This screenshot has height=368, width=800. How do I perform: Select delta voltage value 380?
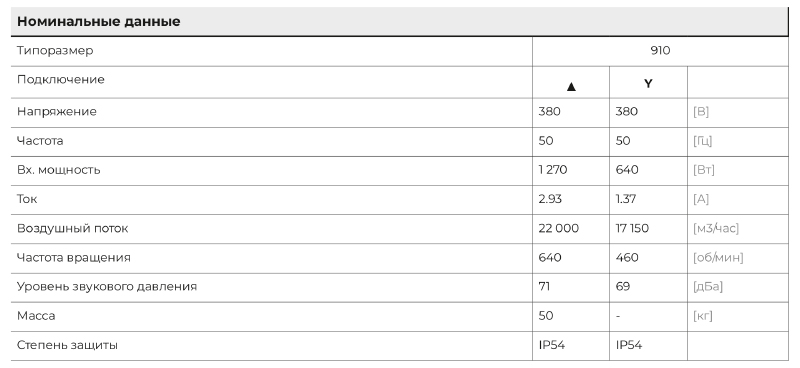pyautogui.click(x=549, y=112)
